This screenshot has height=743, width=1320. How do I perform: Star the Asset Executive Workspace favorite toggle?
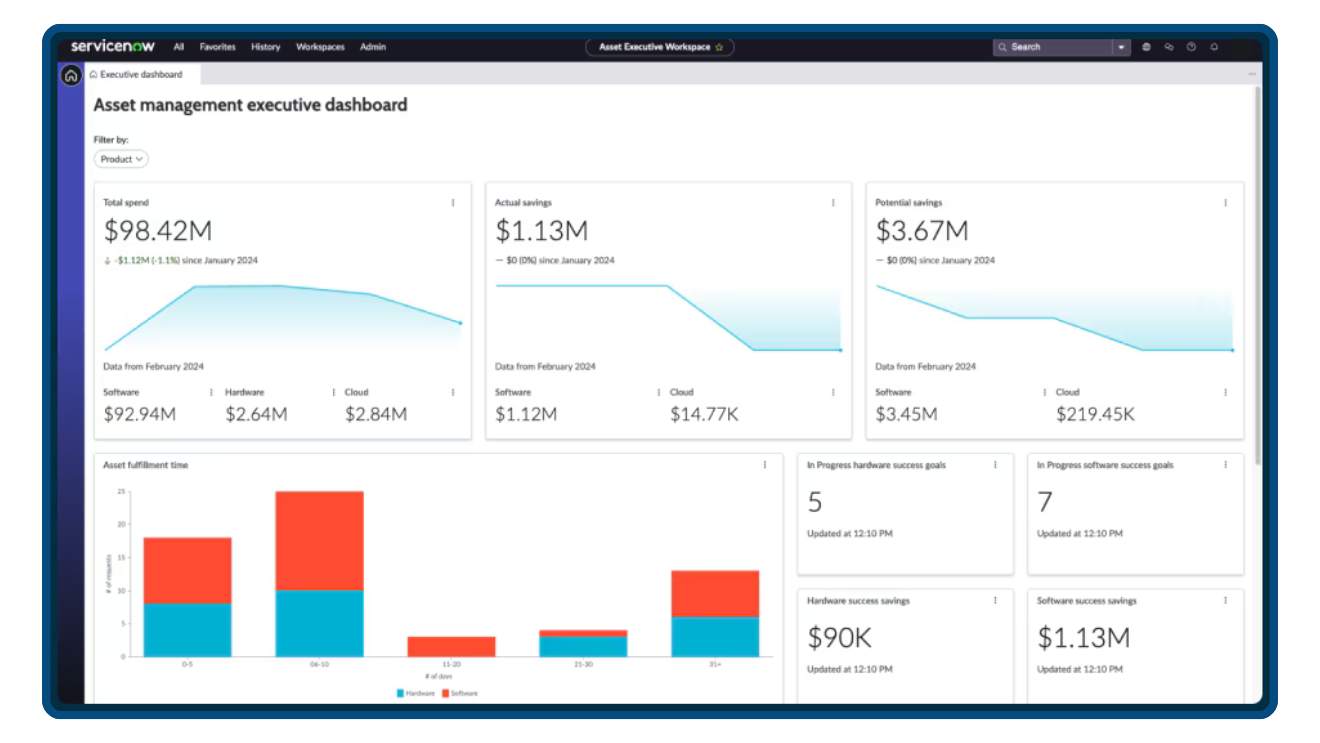[719, 46]
